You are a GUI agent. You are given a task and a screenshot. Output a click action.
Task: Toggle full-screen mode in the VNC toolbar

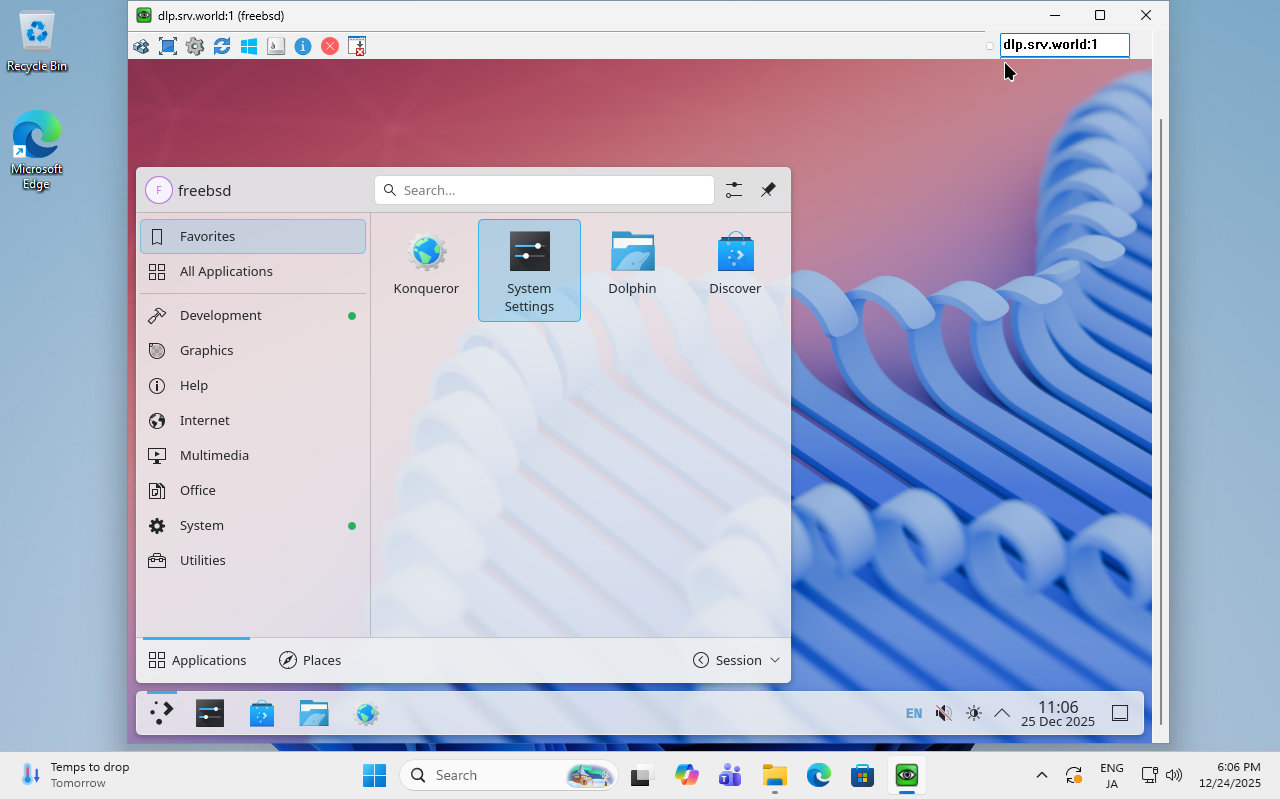(x=168, y=46)
